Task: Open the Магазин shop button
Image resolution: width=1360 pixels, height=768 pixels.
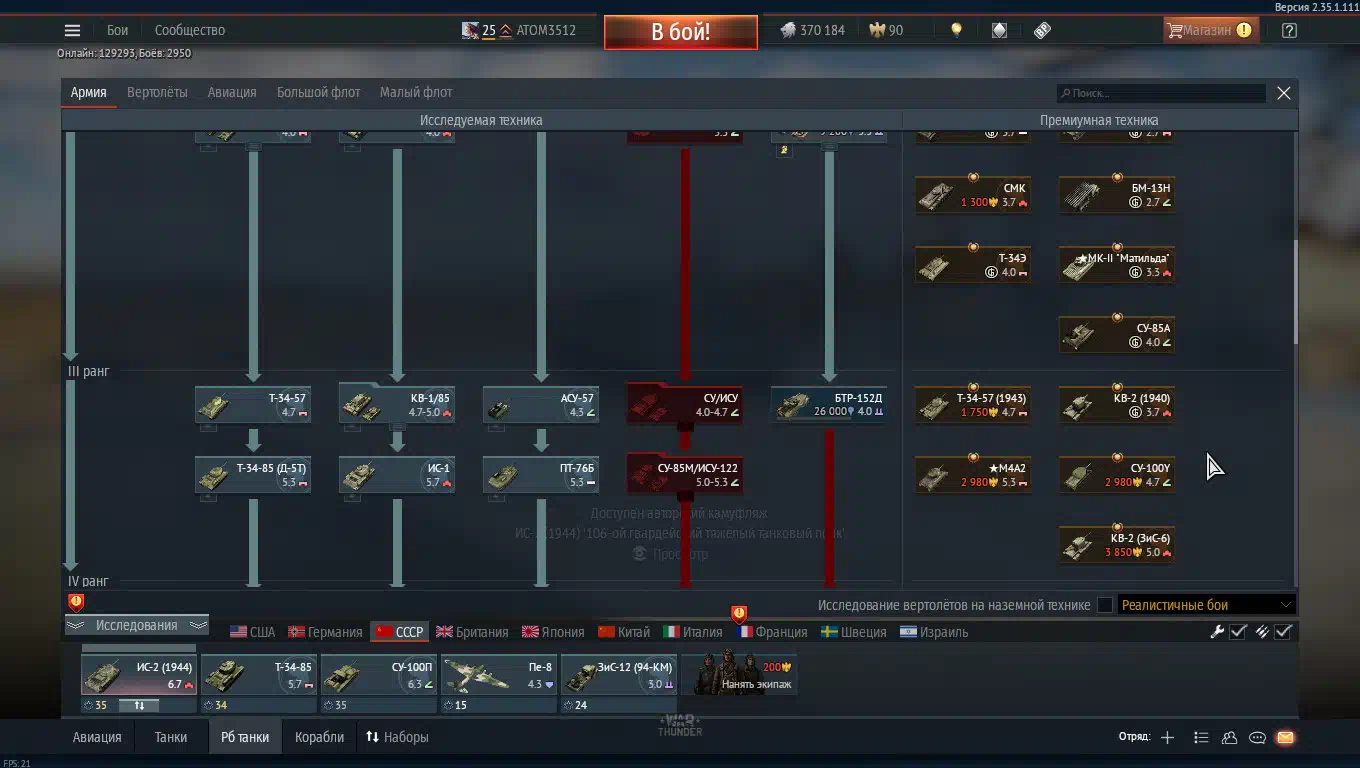Action: (x=1210, y=30)
